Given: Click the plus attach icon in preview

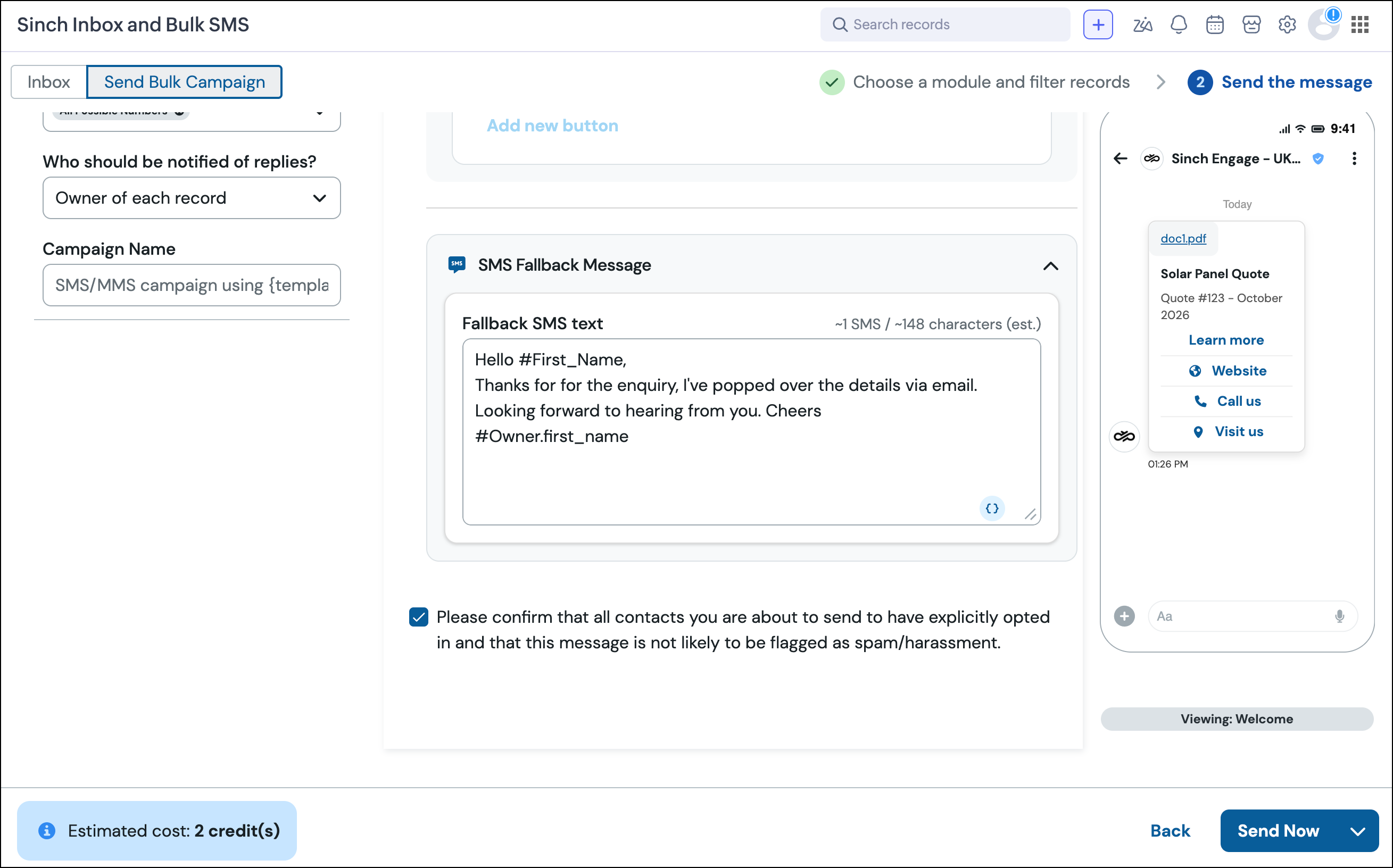Looking at the screenshot, I should click(x=1124, y=616).
